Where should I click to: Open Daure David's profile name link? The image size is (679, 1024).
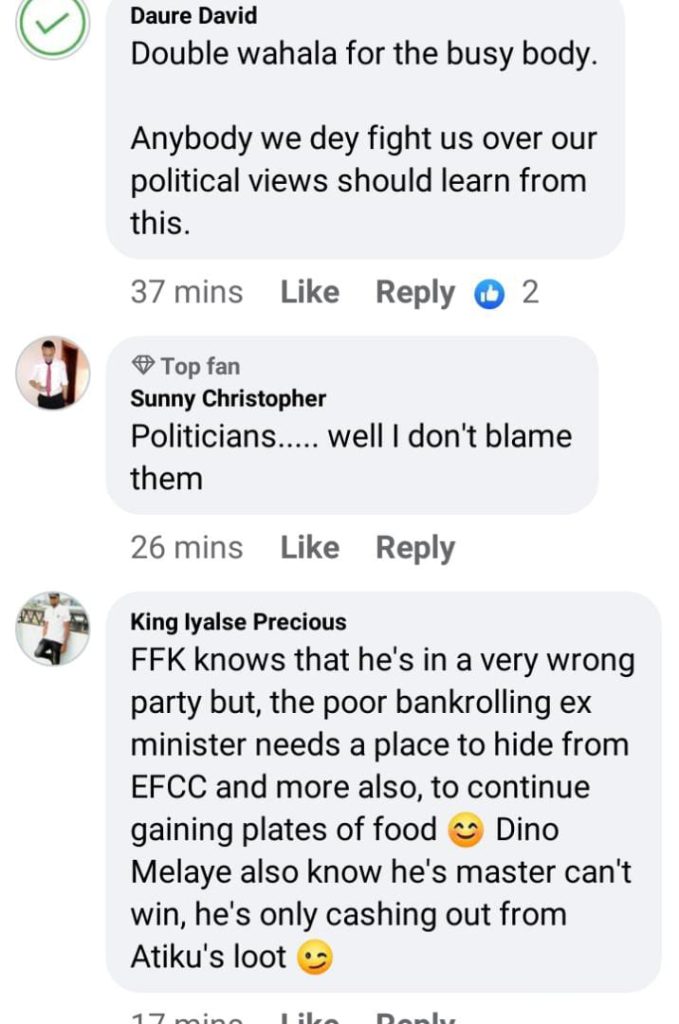[x=193, y=16]
